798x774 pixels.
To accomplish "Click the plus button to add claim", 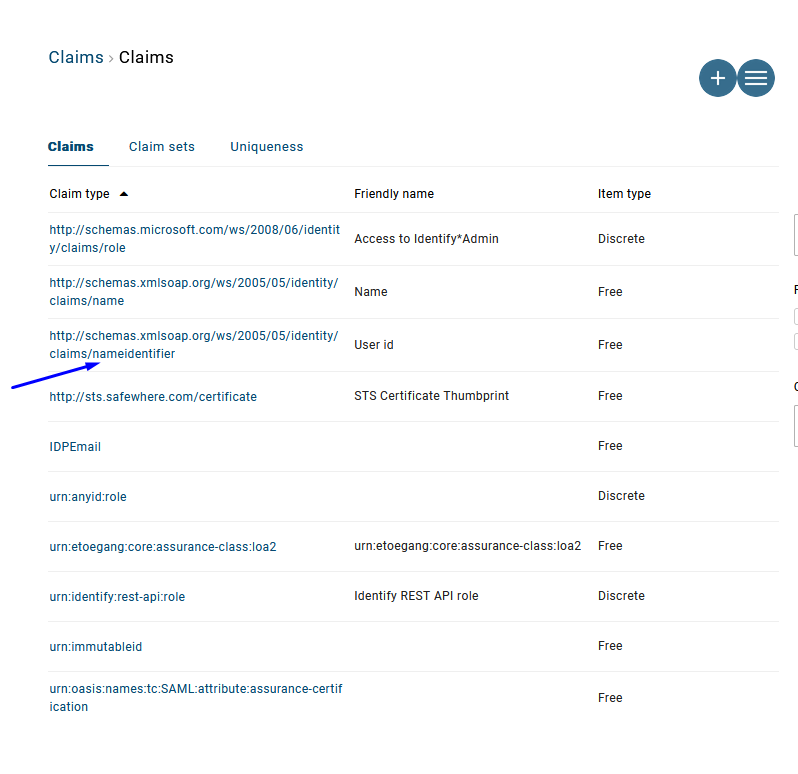I will [x=717, y=78].
